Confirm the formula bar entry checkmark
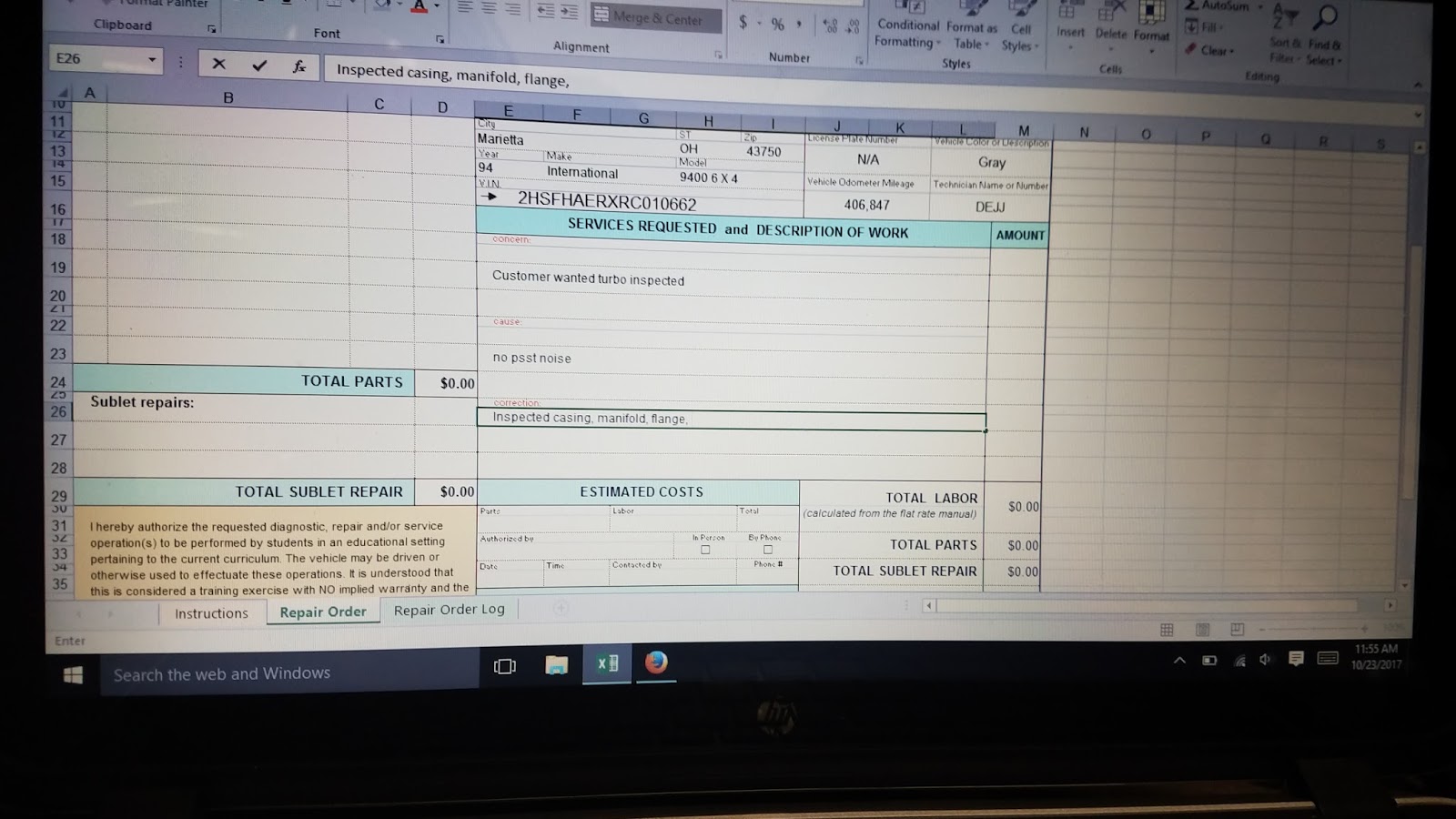 coord(259,65)
